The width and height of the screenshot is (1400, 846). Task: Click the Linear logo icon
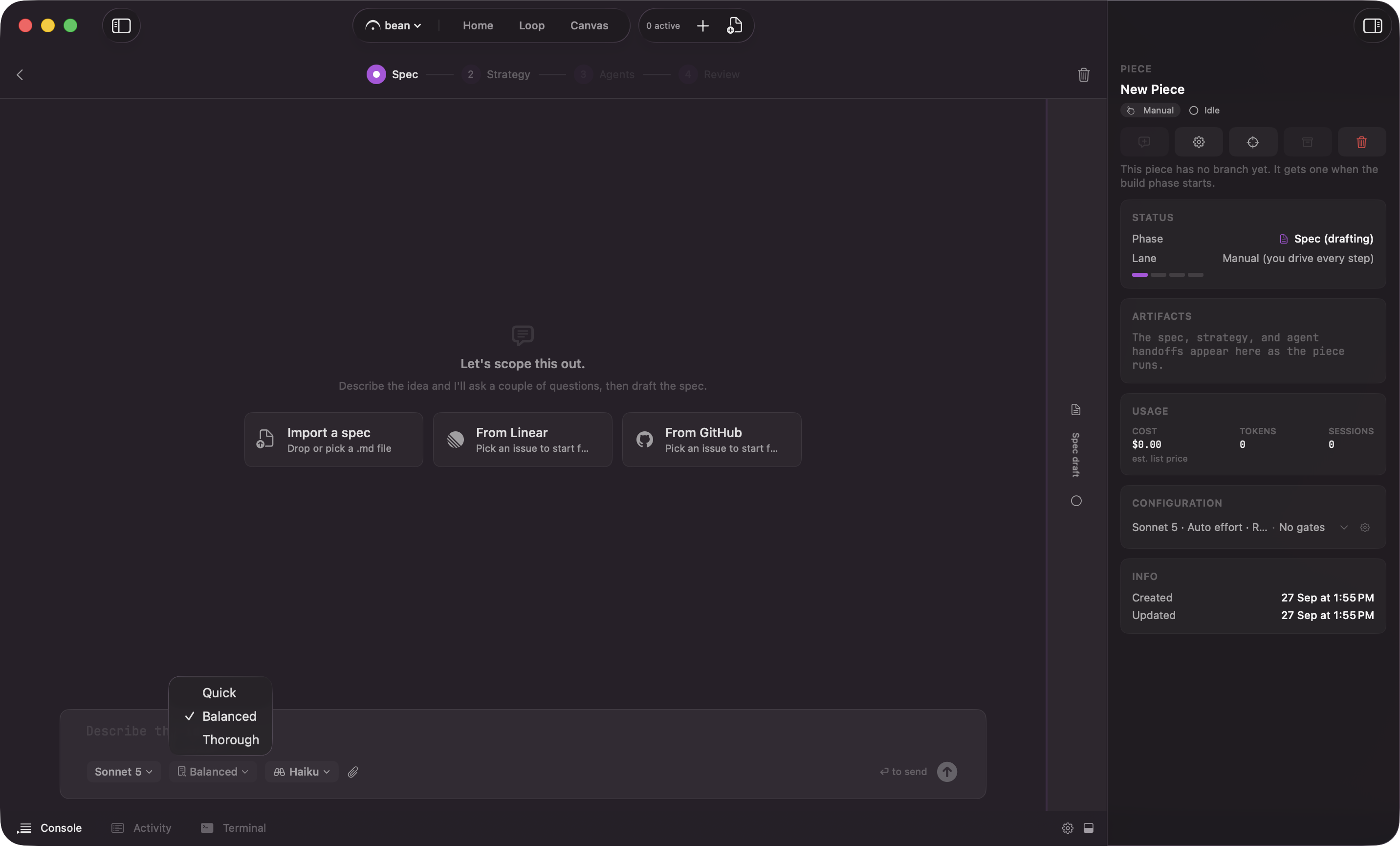pyautogui.click(x=455, y=440)
